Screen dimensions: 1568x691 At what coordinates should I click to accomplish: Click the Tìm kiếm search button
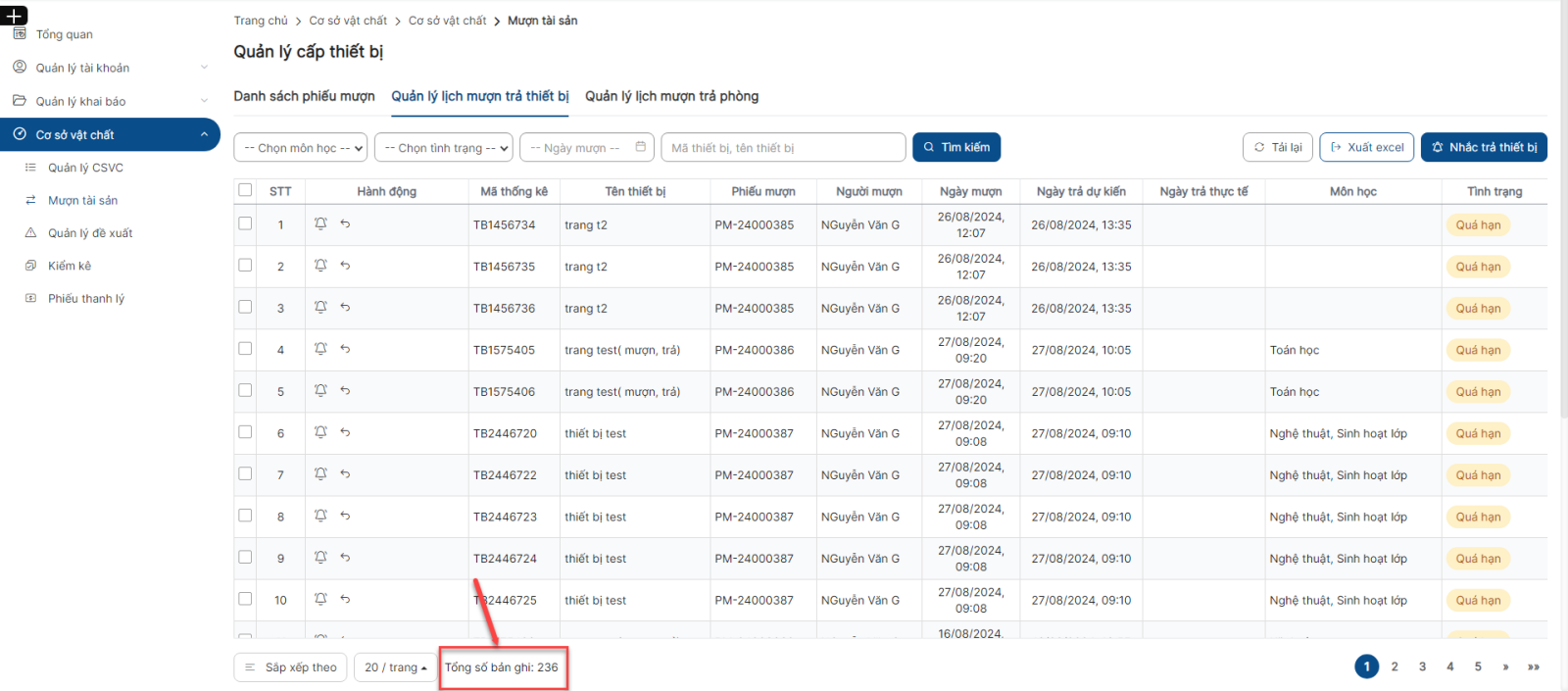[956, 147]
